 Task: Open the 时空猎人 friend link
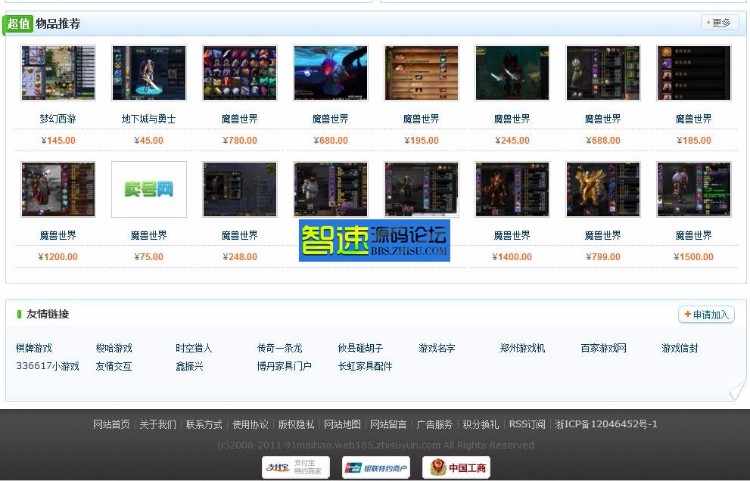tap(193, 348)
